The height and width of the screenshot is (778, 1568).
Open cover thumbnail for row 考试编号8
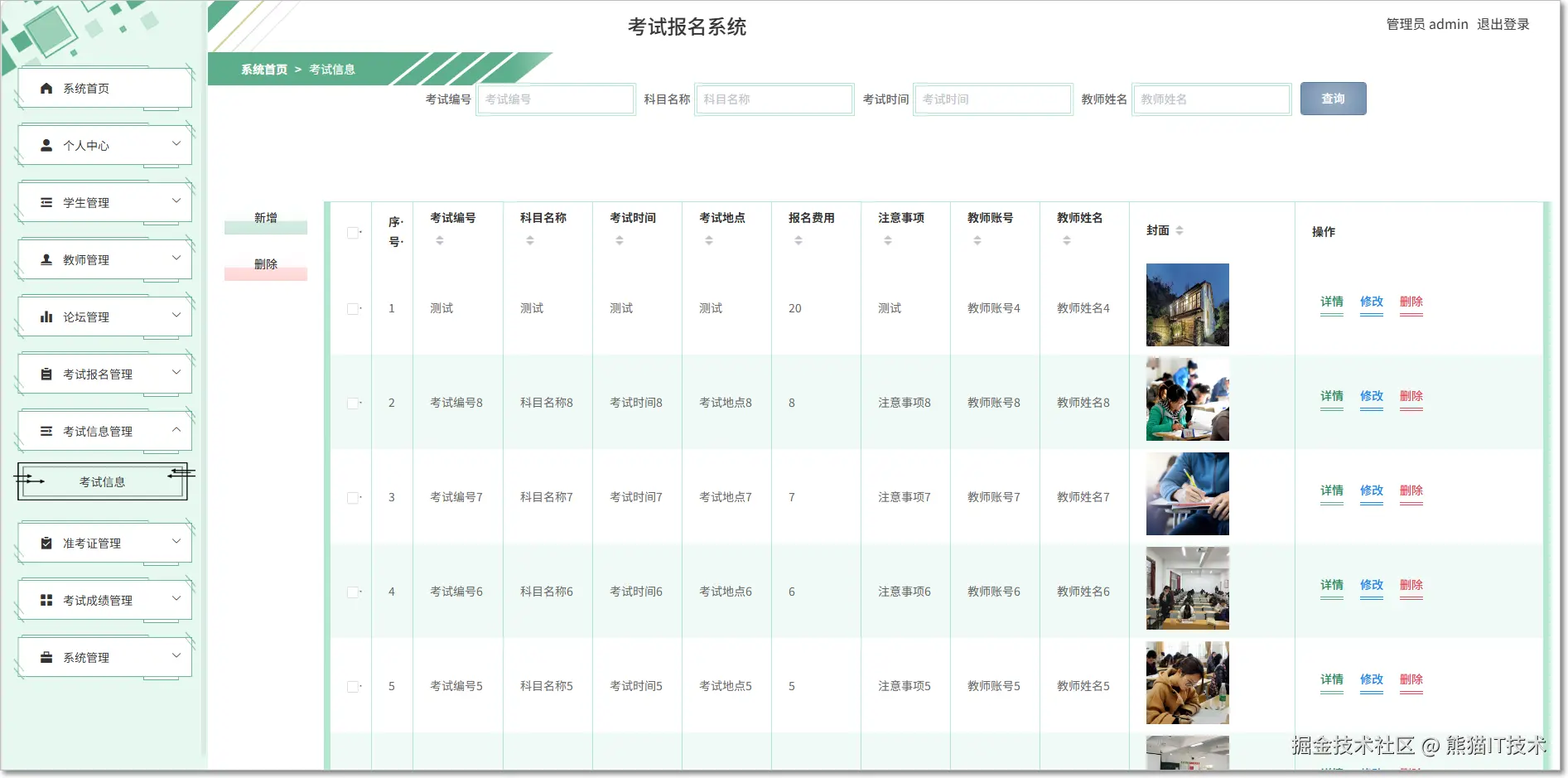(1188, 399)
